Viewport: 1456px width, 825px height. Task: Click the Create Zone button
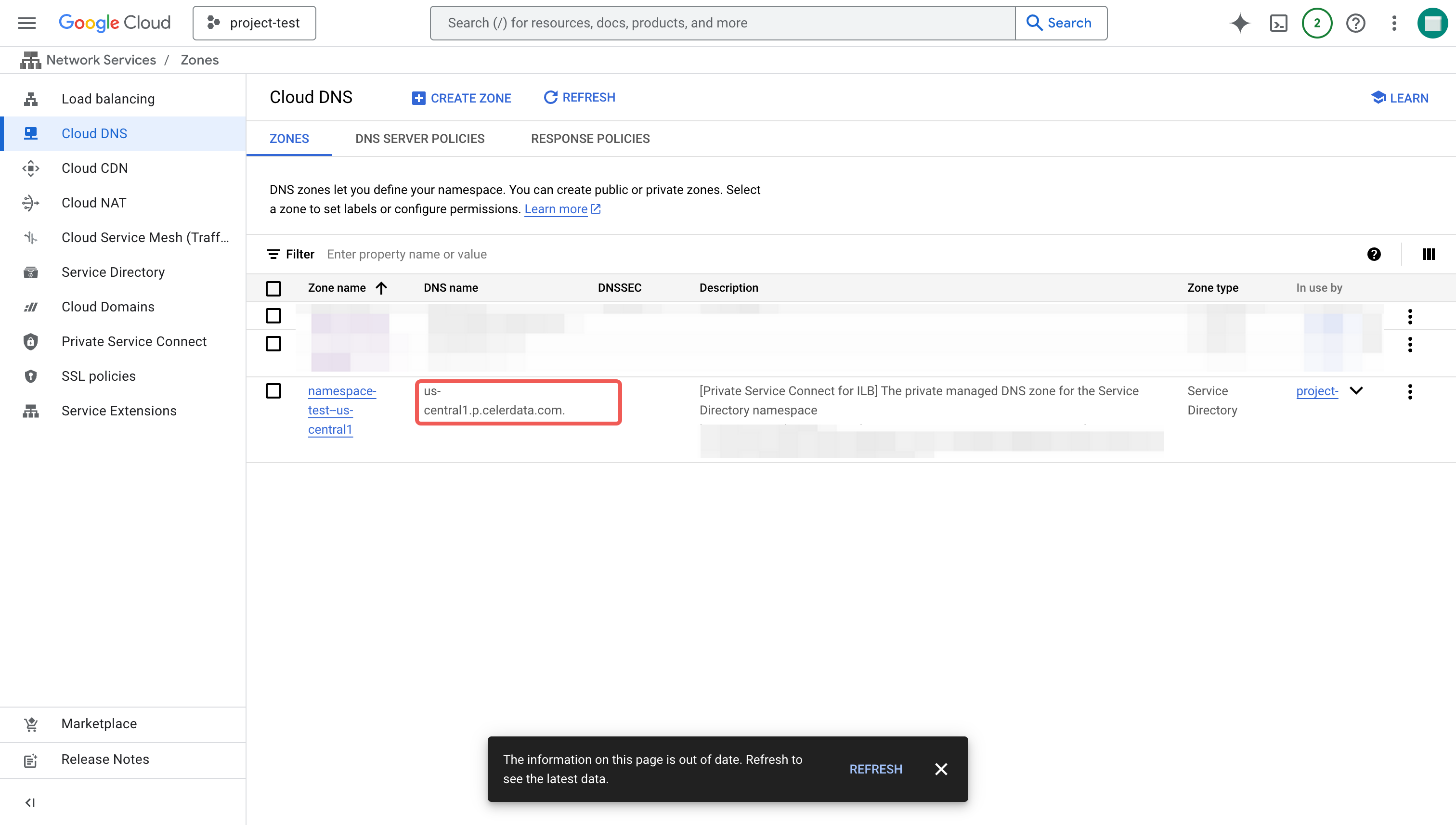coord(461,98)
